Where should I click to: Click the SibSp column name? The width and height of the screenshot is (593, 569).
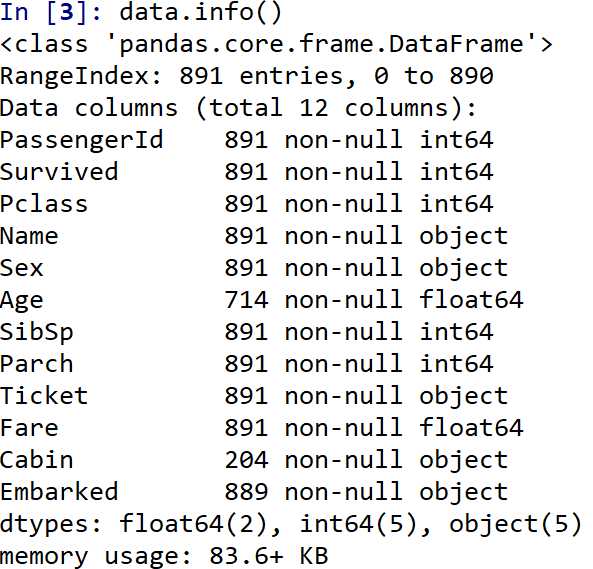36,333
